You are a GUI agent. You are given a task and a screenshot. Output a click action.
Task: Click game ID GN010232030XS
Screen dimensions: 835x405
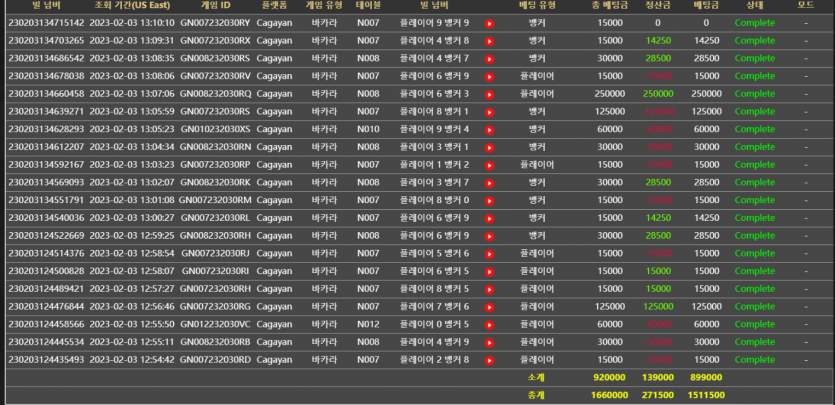tap(215, 129)
